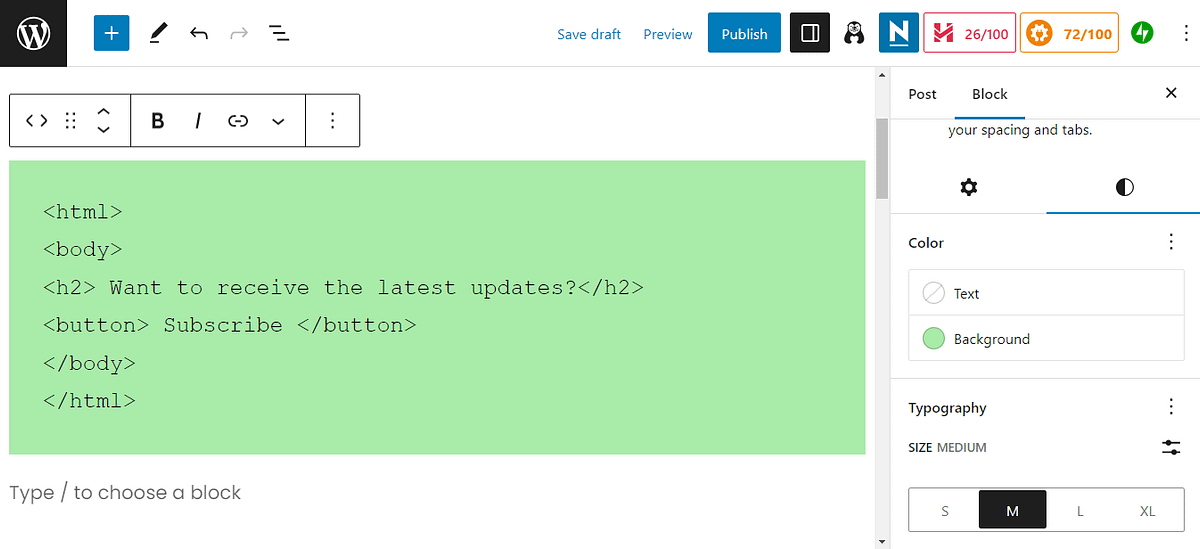This screenshot has height=549, width=1200.
Task: Toggle italic formatting
Action: (x=198, y=121)
